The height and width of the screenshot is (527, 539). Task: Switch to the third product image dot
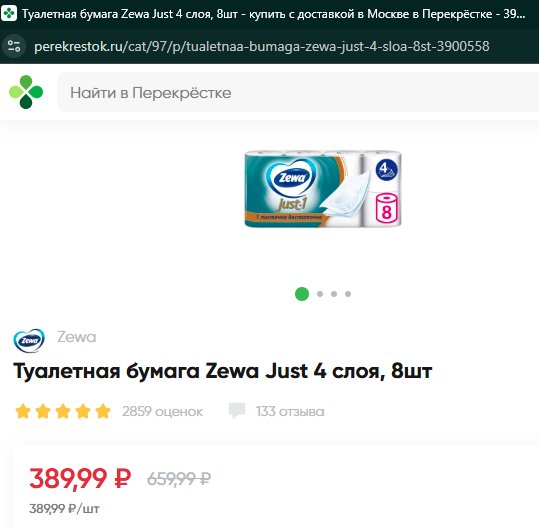coord(334,294)
